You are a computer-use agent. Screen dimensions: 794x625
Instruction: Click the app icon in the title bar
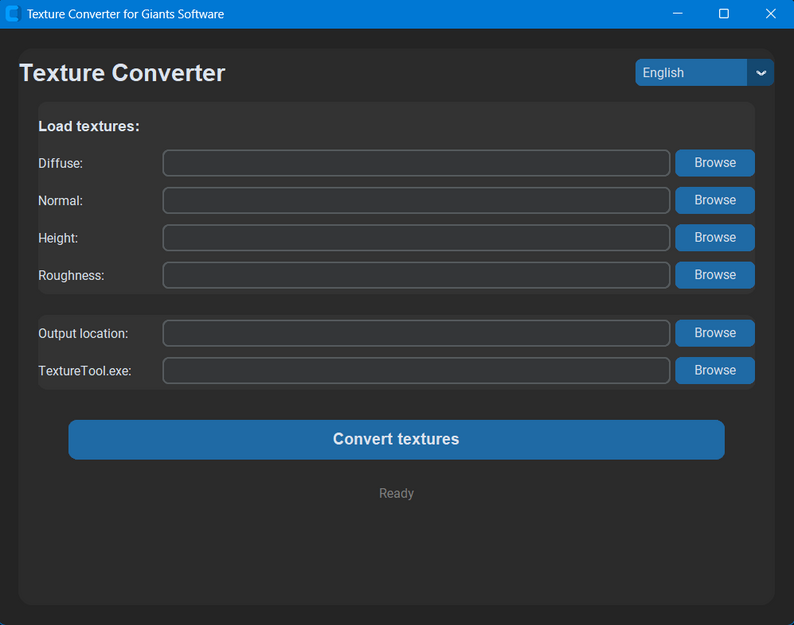tap(13, 14)
